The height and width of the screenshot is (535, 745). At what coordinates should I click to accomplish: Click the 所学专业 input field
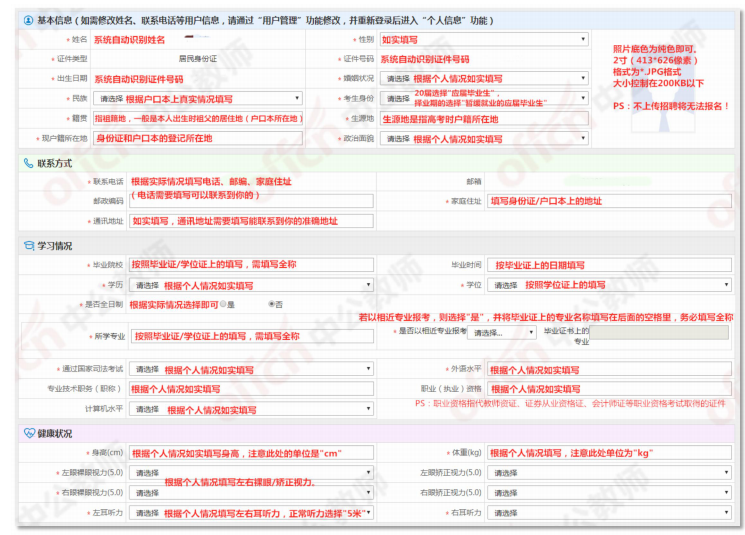pyautogui.click(x=252, y=336)
